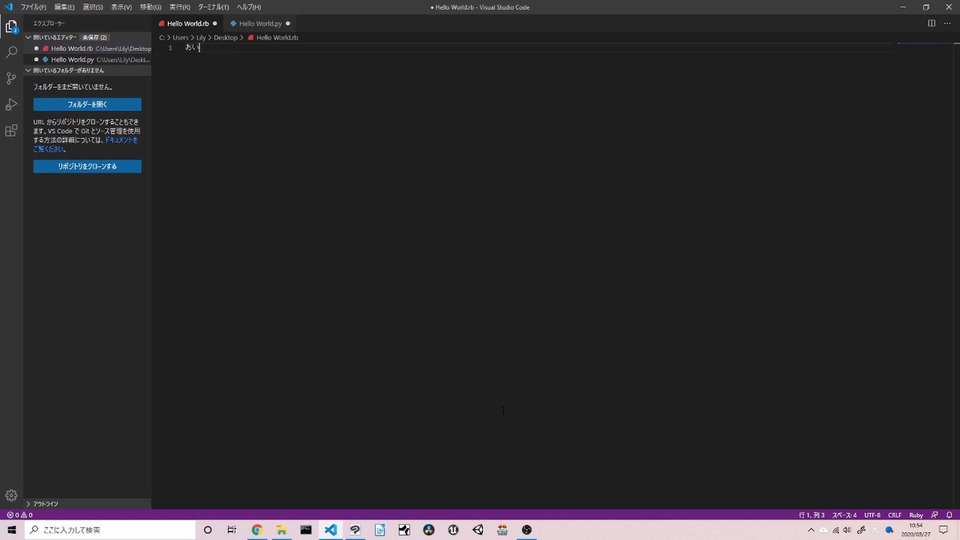The width and height of the screenshot is (960, 540).
Task: Open the Terminal menu
Action: (212, 7)
